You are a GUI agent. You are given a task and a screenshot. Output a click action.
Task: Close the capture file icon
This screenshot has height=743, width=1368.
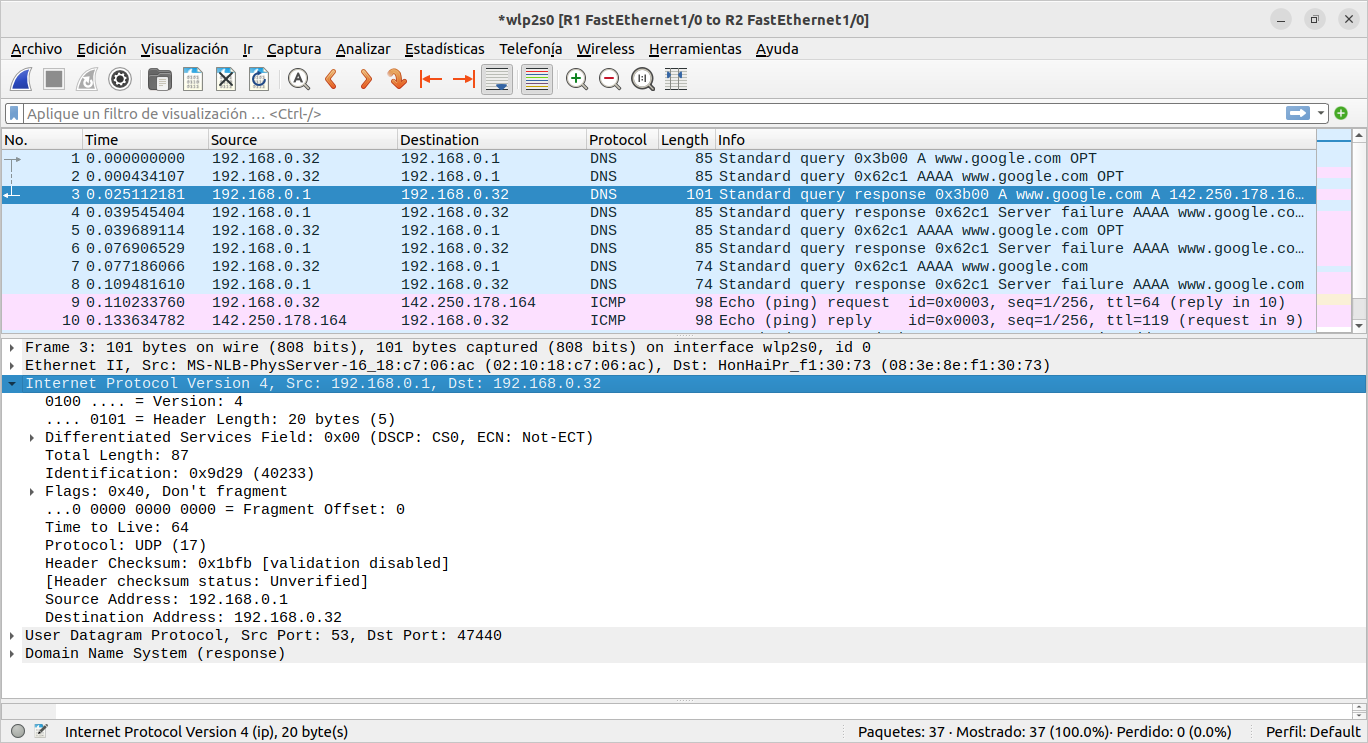click(226, 79)
